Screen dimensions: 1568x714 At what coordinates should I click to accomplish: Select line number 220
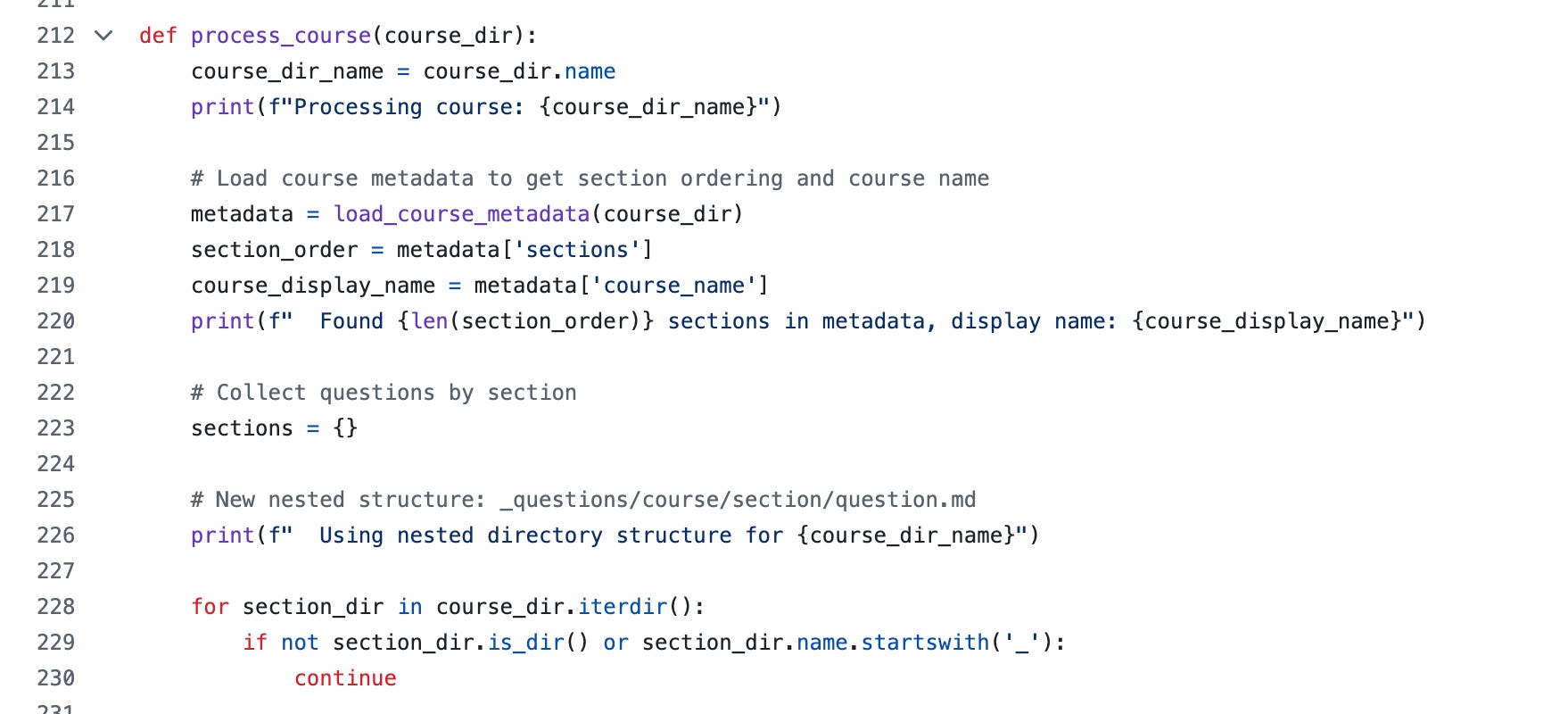coord(56,321)
